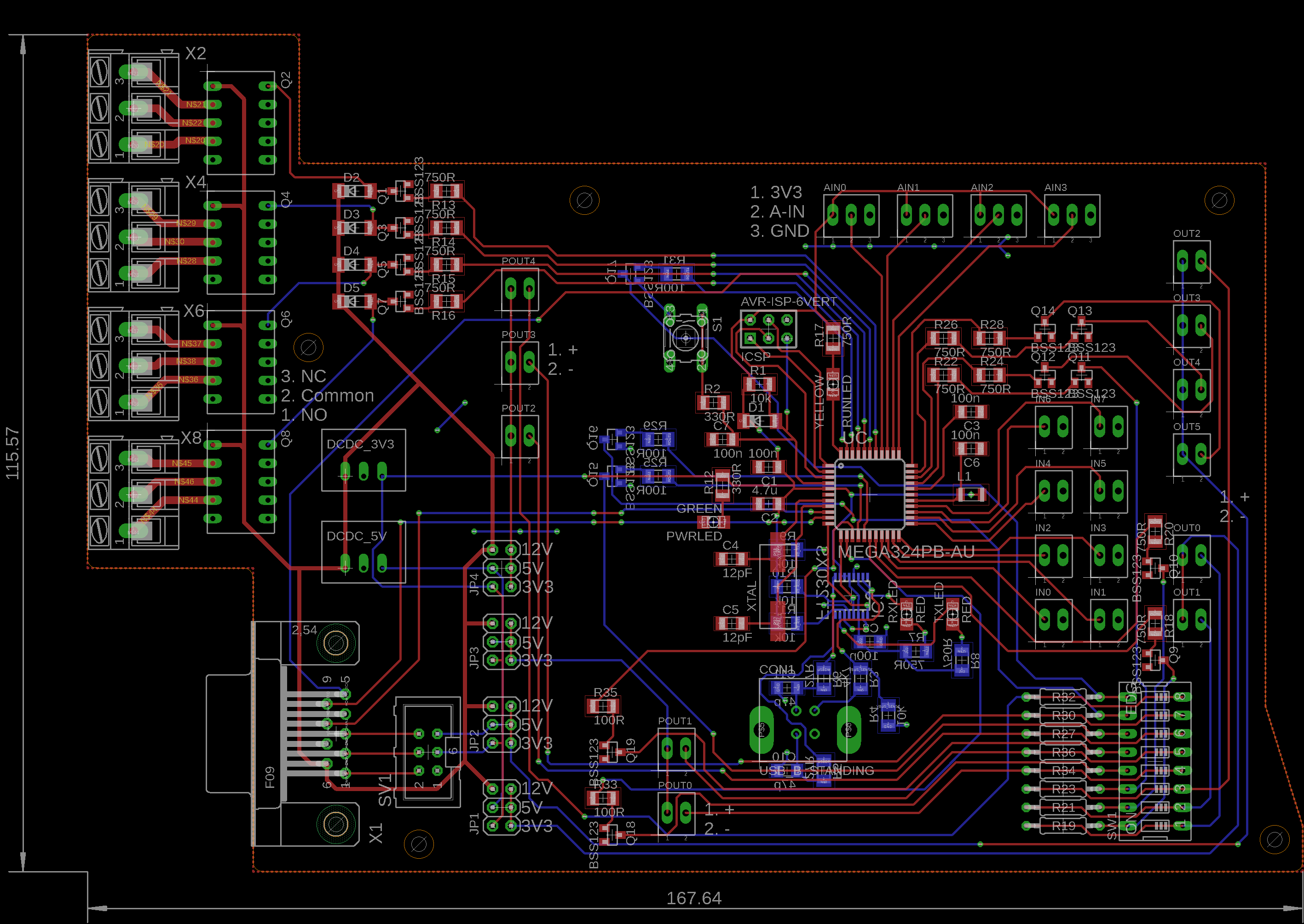Select the YELLOW LED label
Screen dimensions: 1304x924
(x=819, y=402)
